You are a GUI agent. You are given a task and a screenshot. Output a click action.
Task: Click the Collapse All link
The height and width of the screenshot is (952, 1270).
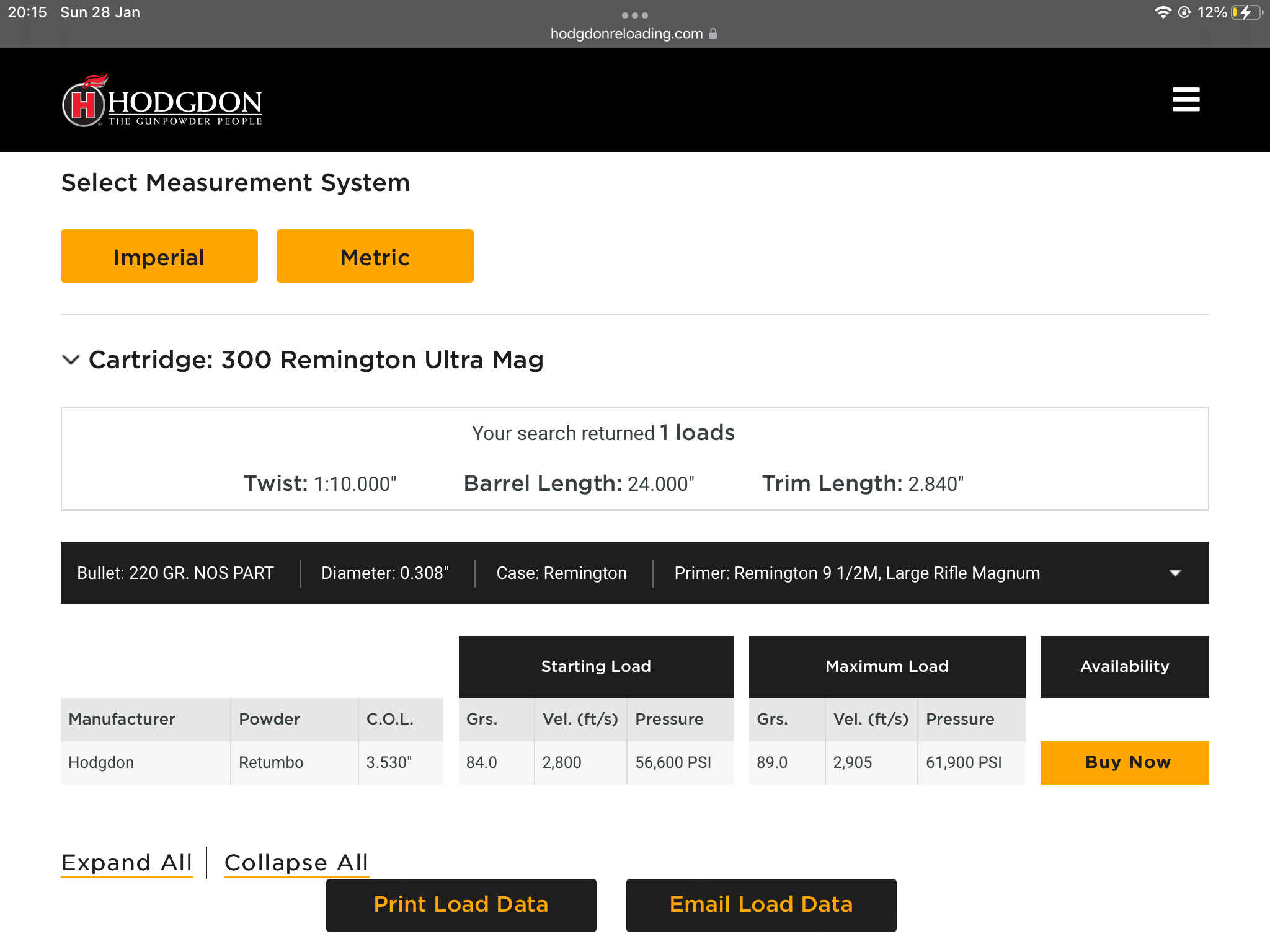(x=297, y=863)
